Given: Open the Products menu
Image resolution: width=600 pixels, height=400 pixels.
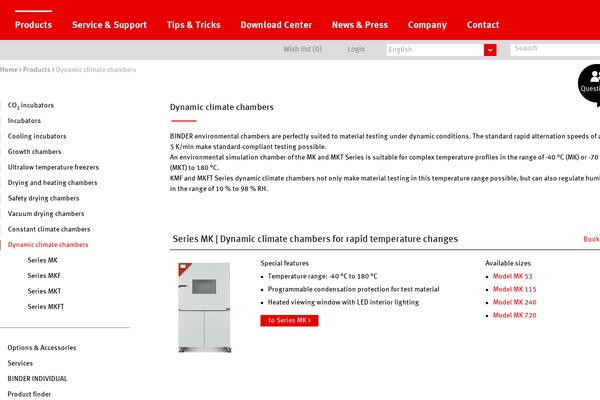Looking at the screenshot, I should click(33, 25).
